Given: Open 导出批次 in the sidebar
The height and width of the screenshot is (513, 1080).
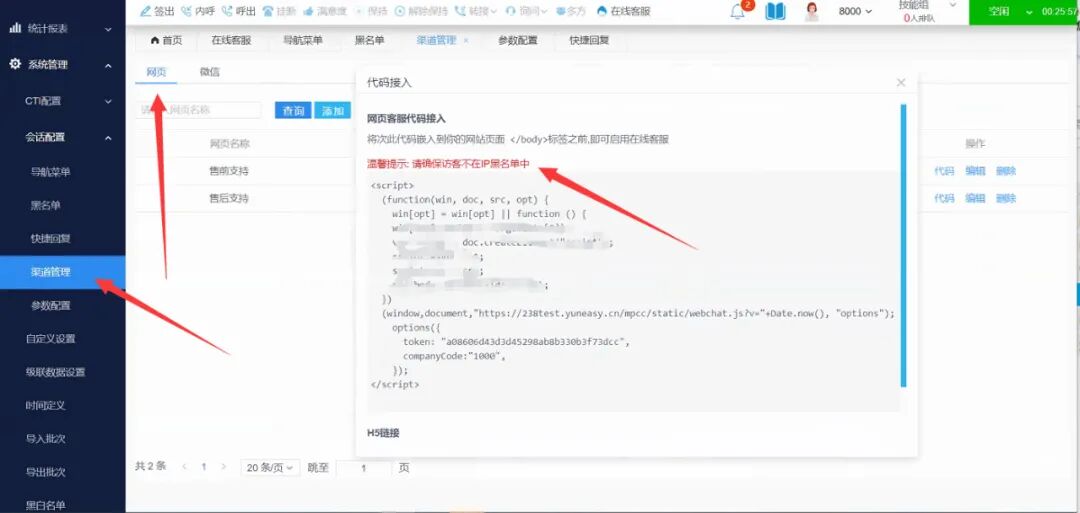Looking at the screenshot, I should pos(45,472).
